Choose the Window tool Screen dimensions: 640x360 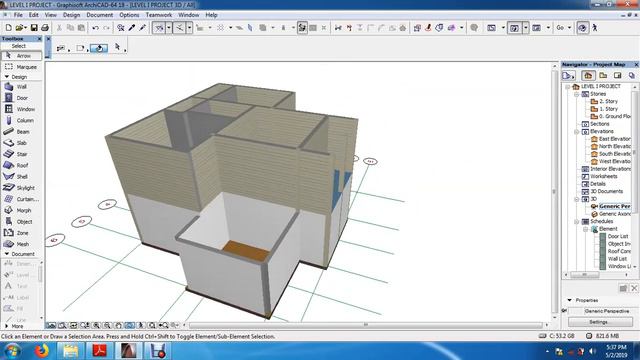[21, 109]
